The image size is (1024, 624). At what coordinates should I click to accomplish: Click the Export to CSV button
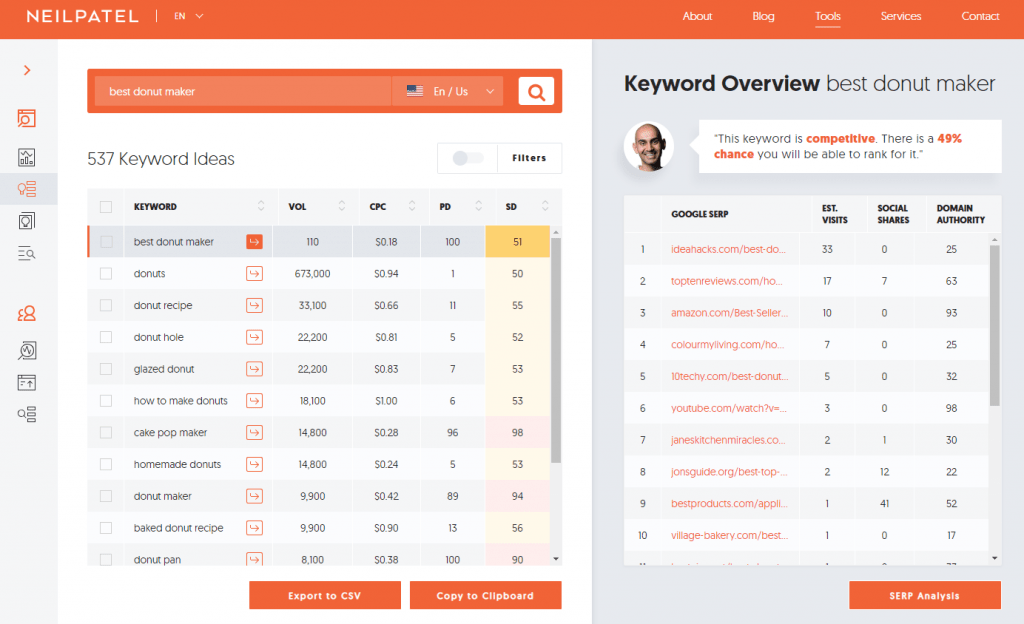click(x=325, y=595)
